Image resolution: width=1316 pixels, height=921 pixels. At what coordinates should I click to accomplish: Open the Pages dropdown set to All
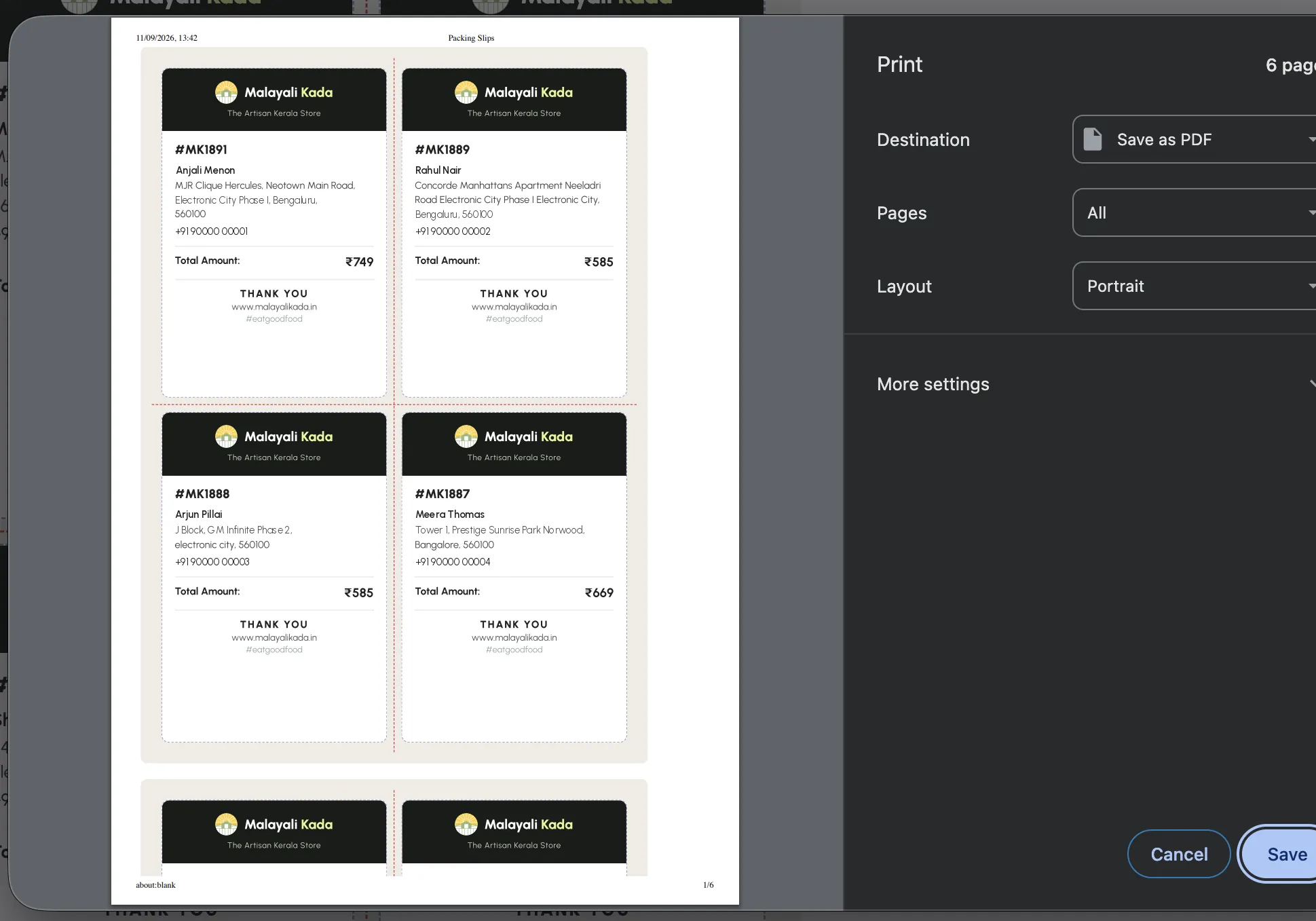click(1195, 212)
